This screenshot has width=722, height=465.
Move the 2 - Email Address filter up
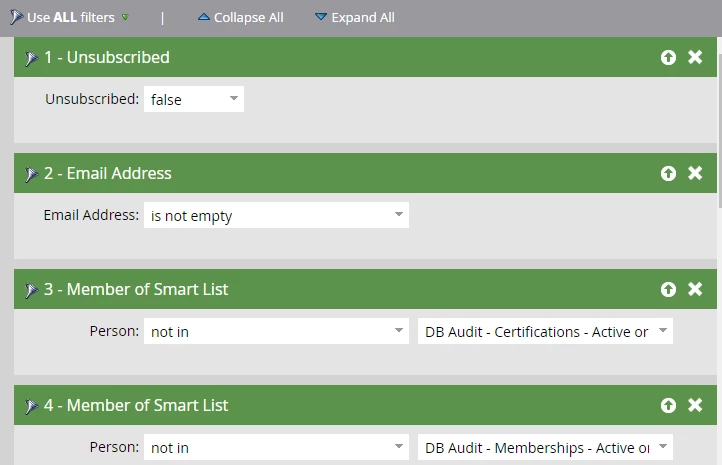point(668,174)
